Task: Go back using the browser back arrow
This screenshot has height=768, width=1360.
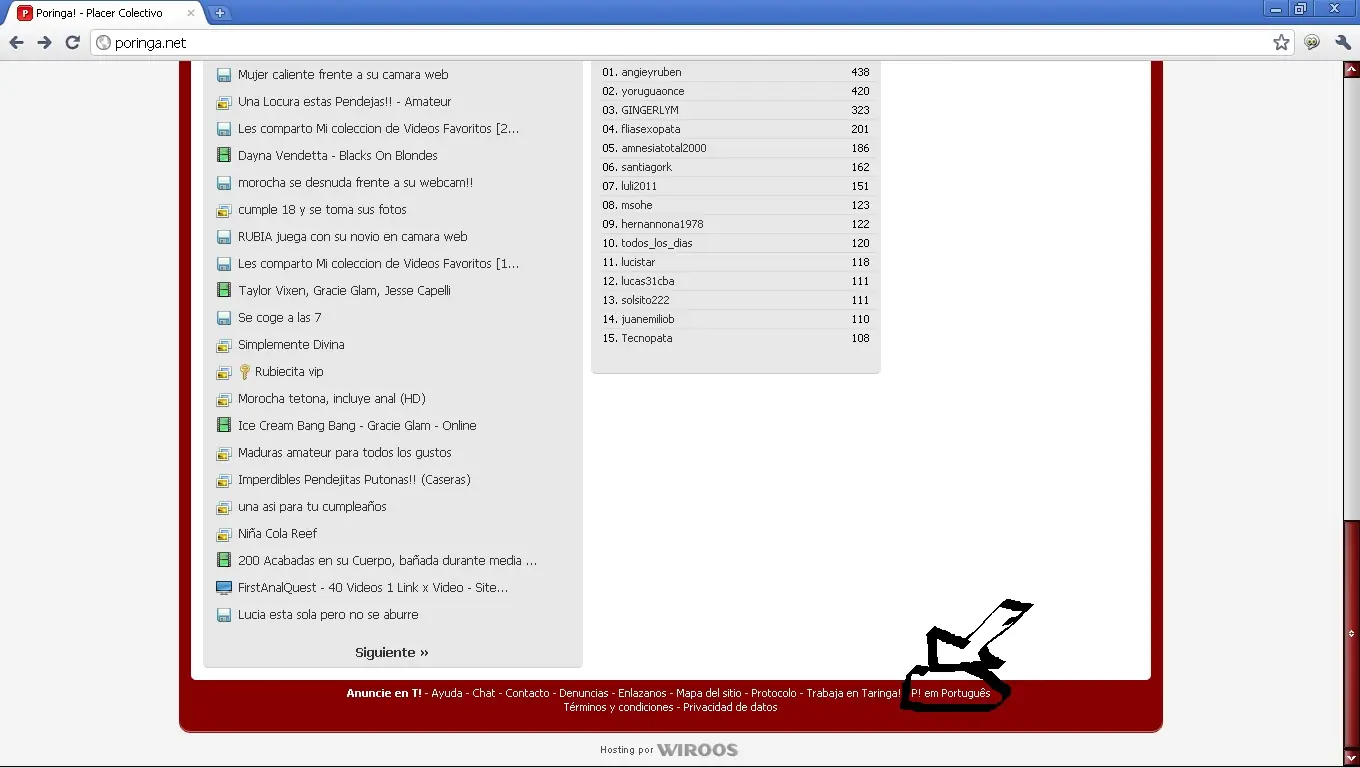Action: (16, 42)
